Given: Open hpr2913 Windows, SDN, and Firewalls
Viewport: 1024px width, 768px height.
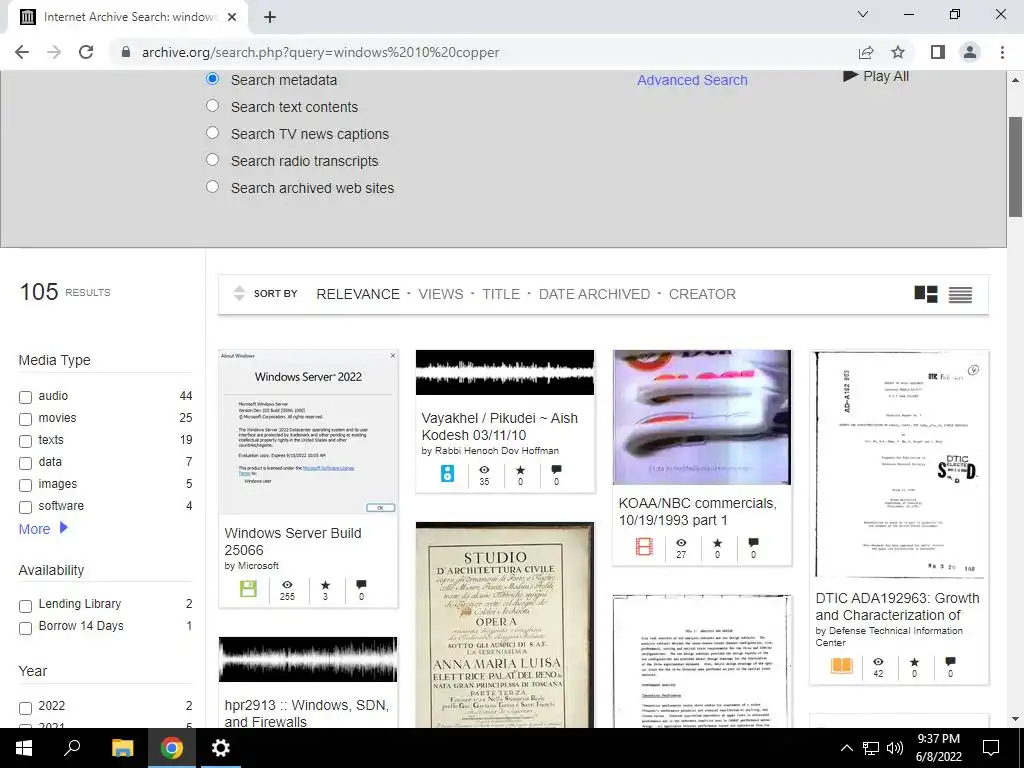Looking at the screenshot, I should point(306,712).
